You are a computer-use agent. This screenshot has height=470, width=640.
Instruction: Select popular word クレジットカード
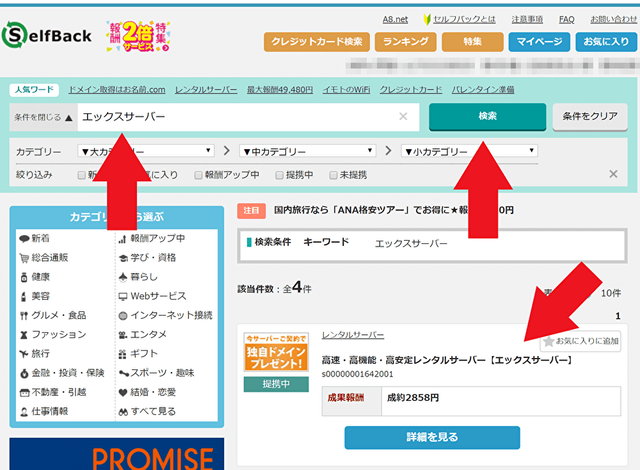pos(411,90)
